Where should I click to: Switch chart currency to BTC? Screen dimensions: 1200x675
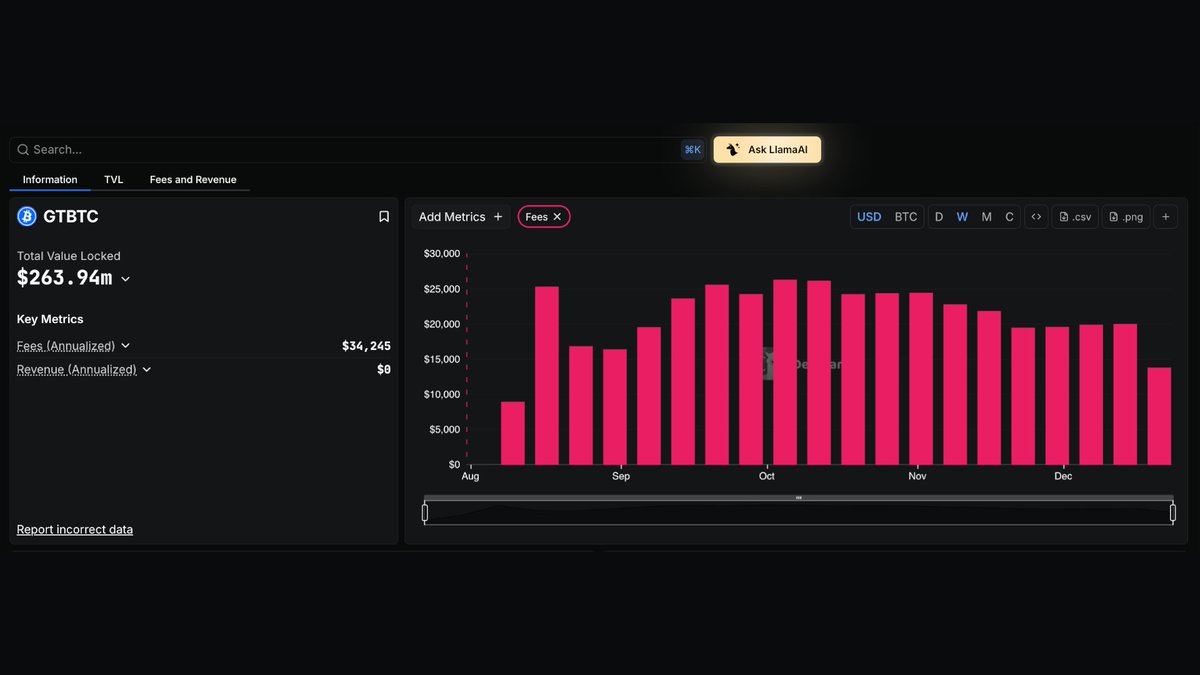pos(905,216)
